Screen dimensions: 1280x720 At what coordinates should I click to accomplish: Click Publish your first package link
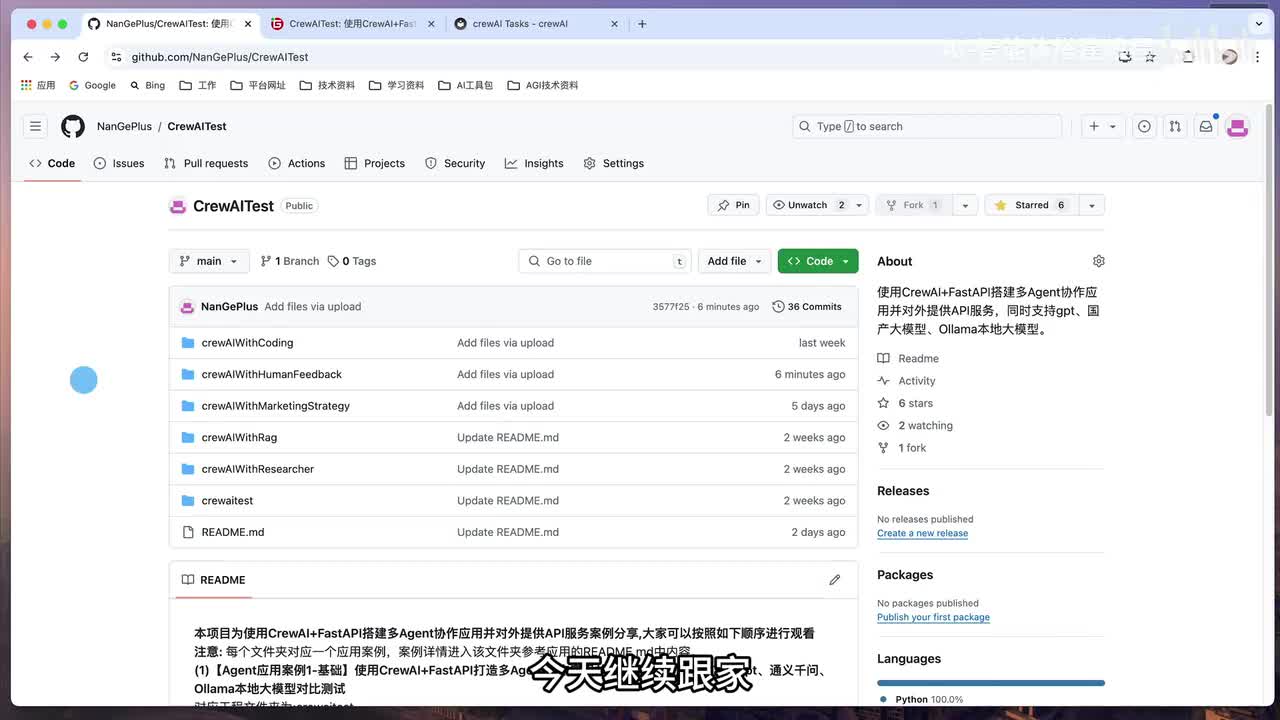pos(933,617)
